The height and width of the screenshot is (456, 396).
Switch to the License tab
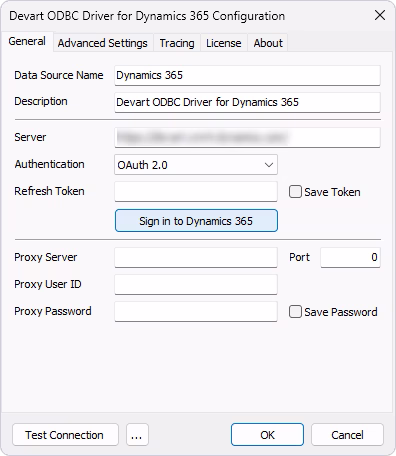(x=224, y=43)
